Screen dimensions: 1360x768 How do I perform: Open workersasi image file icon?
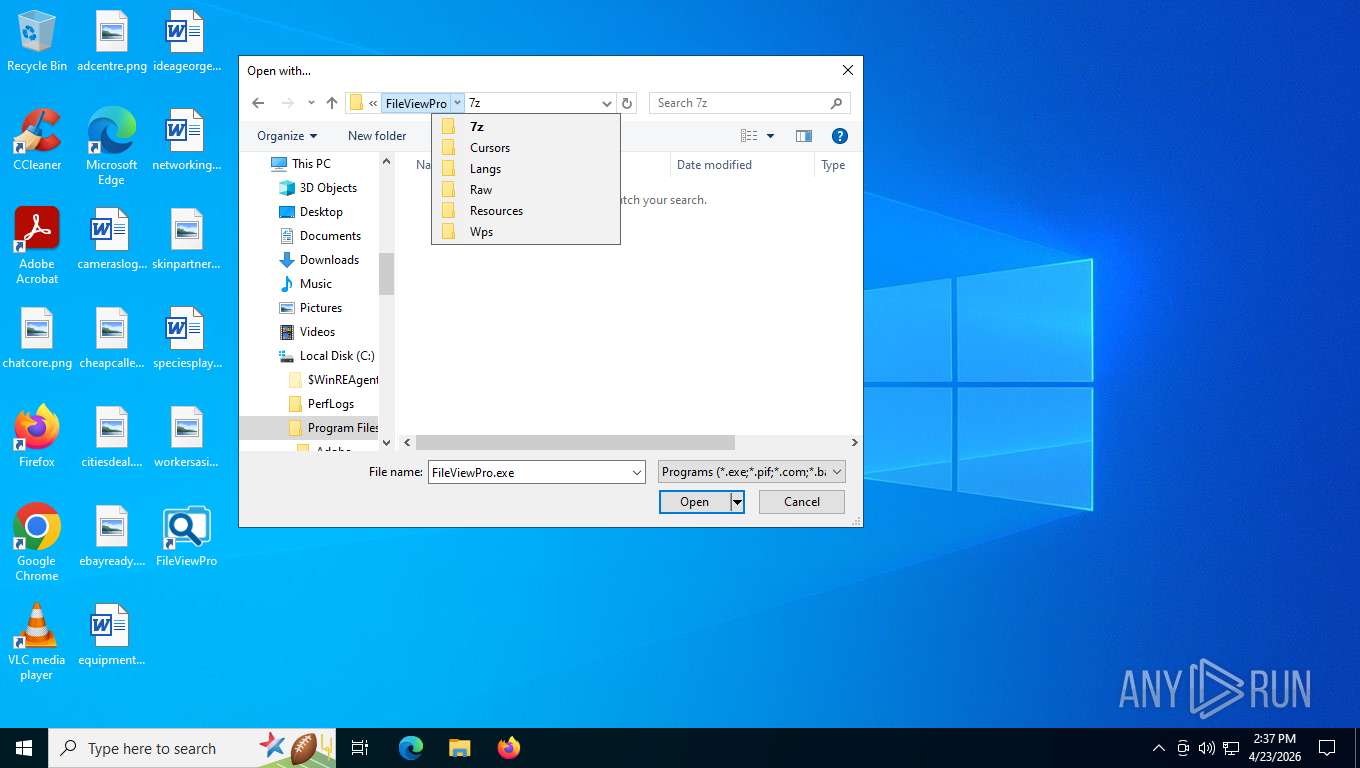[187, 437]
